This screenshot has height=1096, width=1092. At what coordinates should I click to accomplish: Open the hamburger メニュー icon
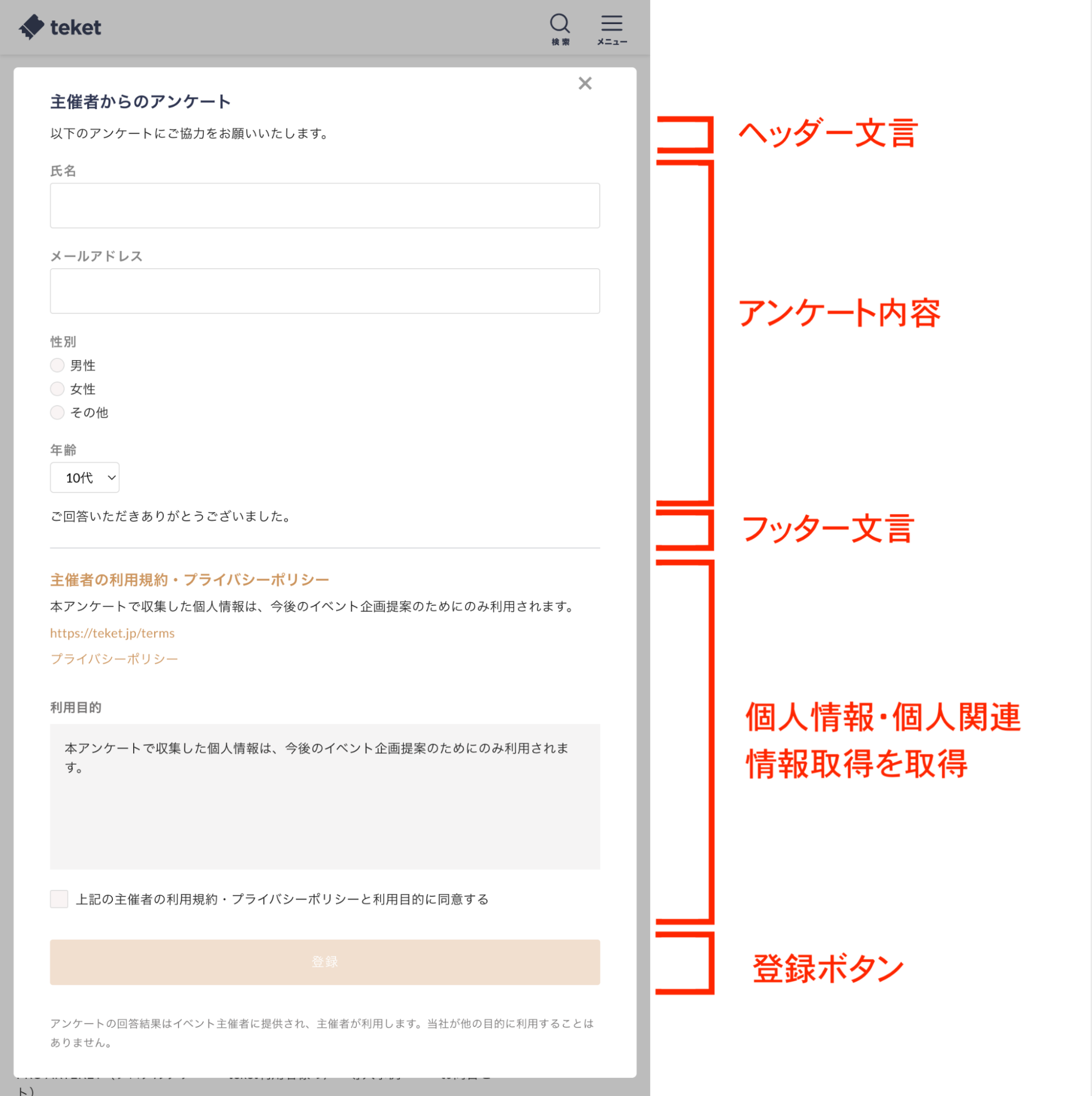coord(612,30)
